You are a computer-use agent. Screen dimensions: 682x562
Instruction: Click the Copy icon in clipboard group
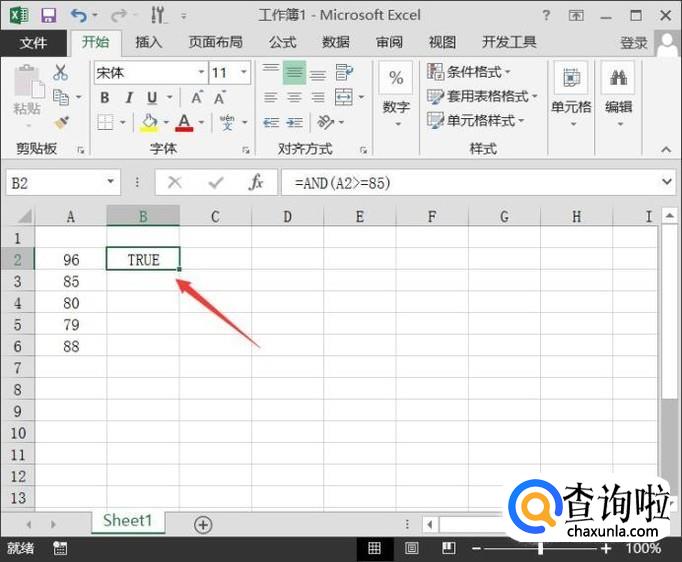(61, 97)
